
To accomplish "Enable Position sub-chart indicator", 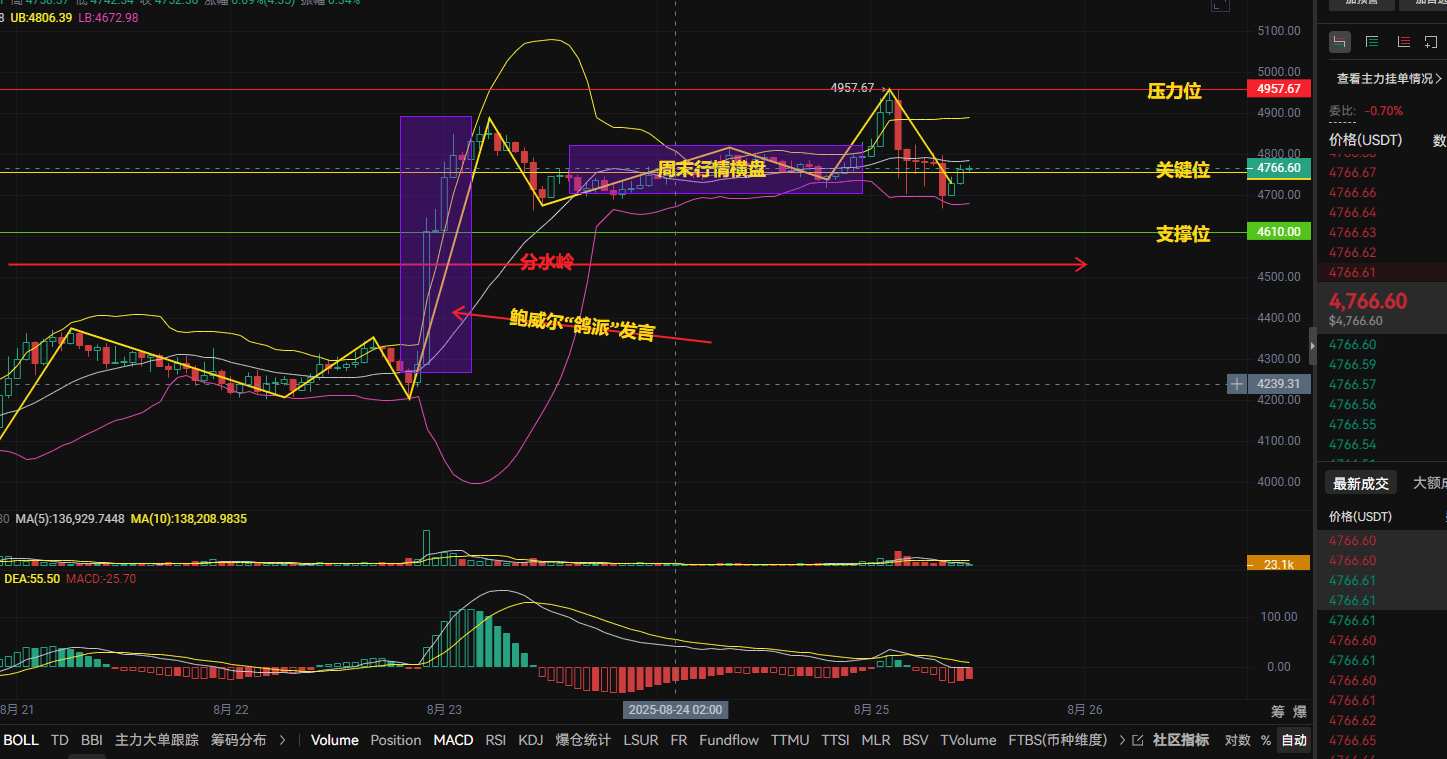I will click(x=396, y=740).
